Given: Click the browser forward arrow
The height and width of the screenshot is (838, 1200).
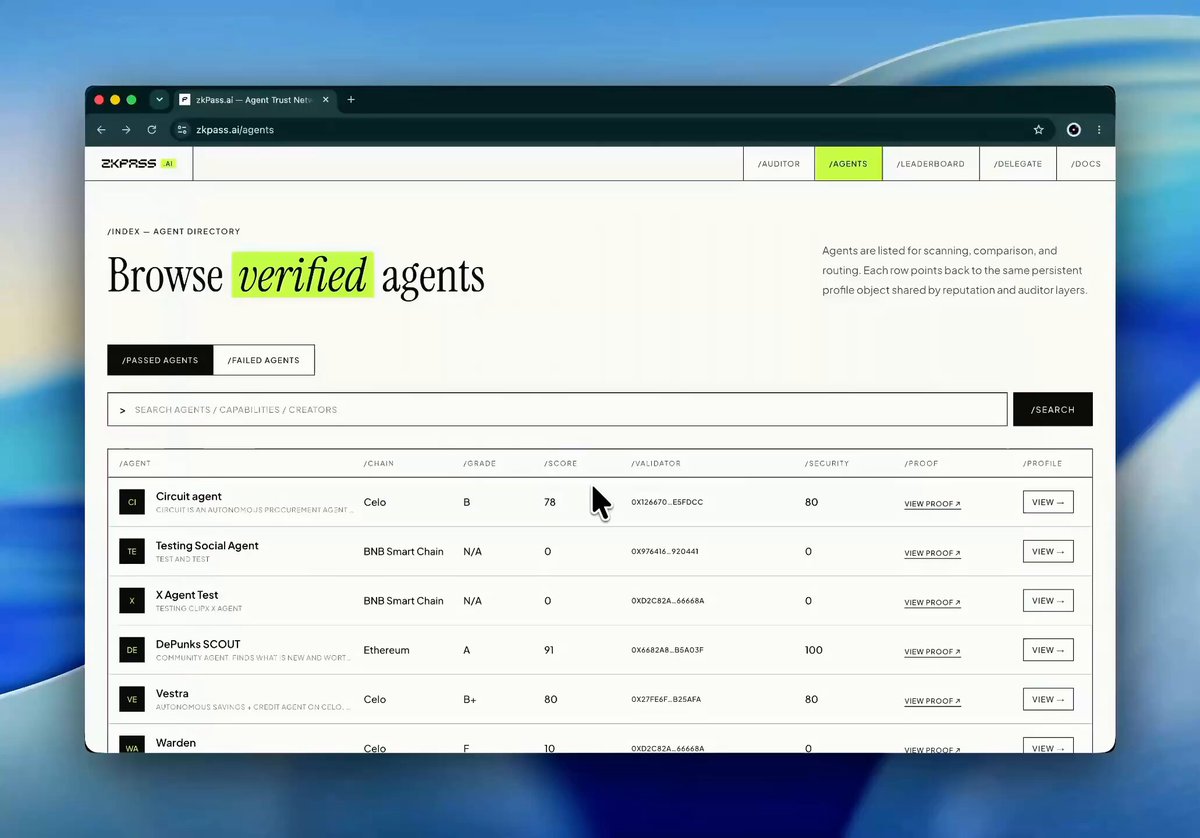Looking at the screenshot, I should point(126,130).
